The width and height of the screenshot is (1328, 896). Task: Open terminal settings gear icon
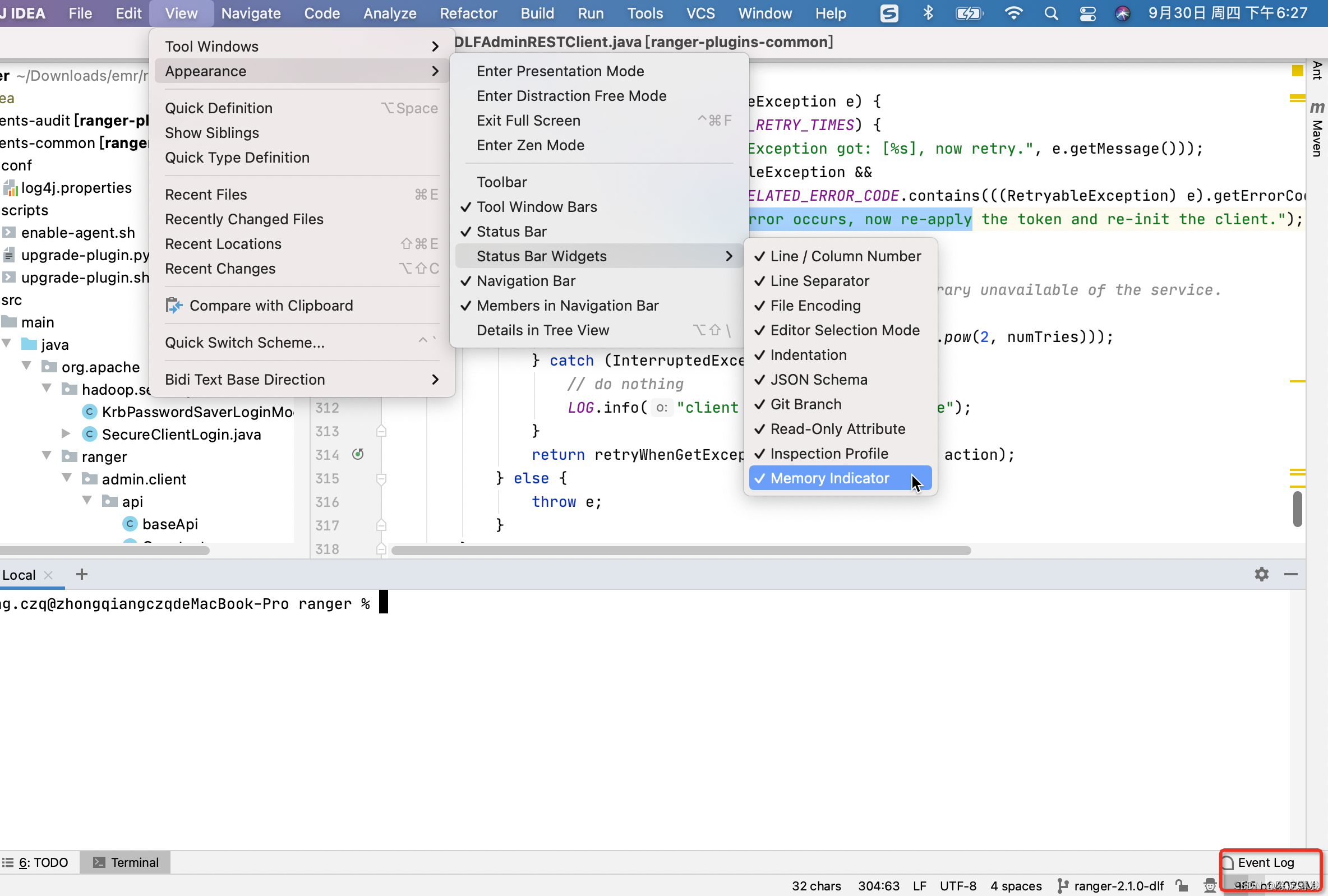(x=1261, y=574)
